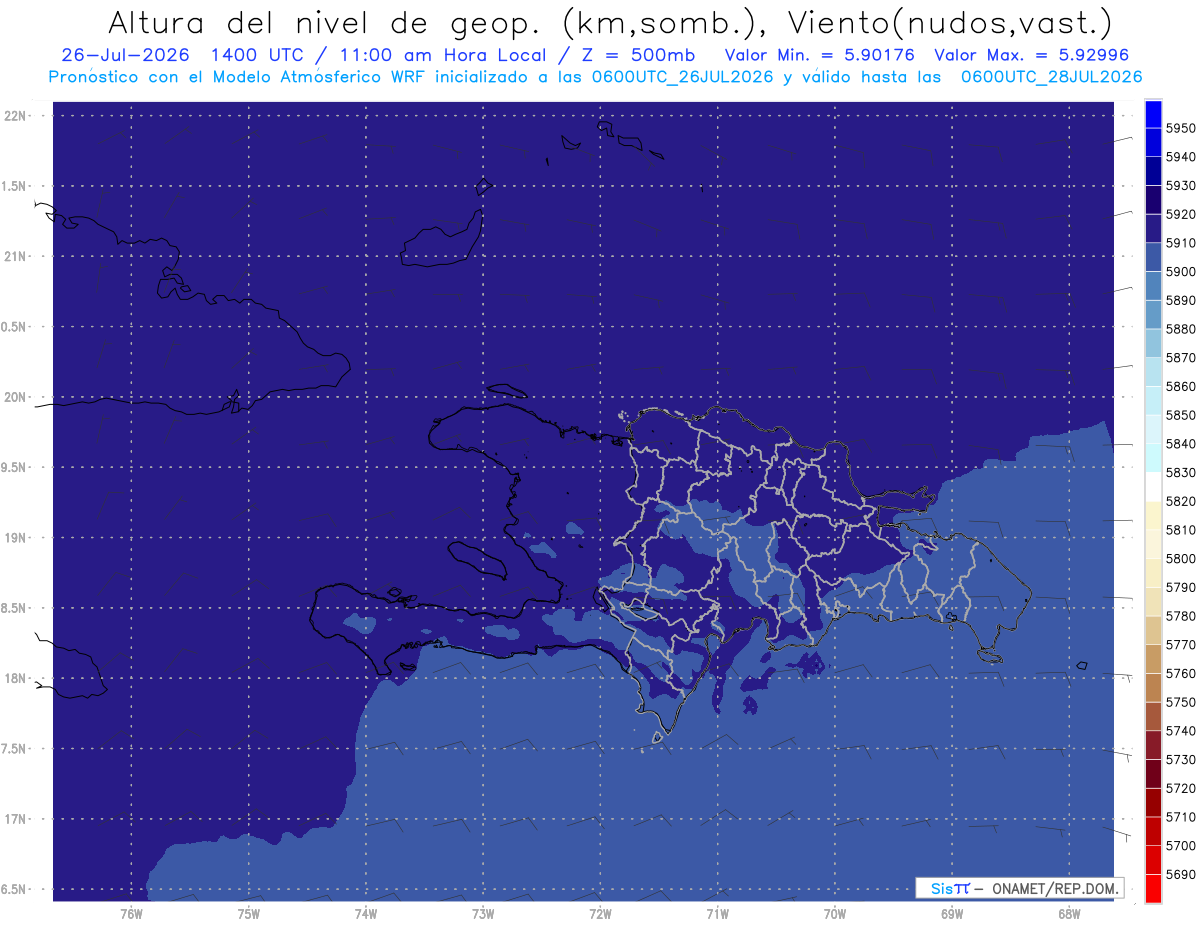Pick the dark red swatch between 5720 and 5730
This screenshot has width=1200, height=927.
[x=1152, y=774]
